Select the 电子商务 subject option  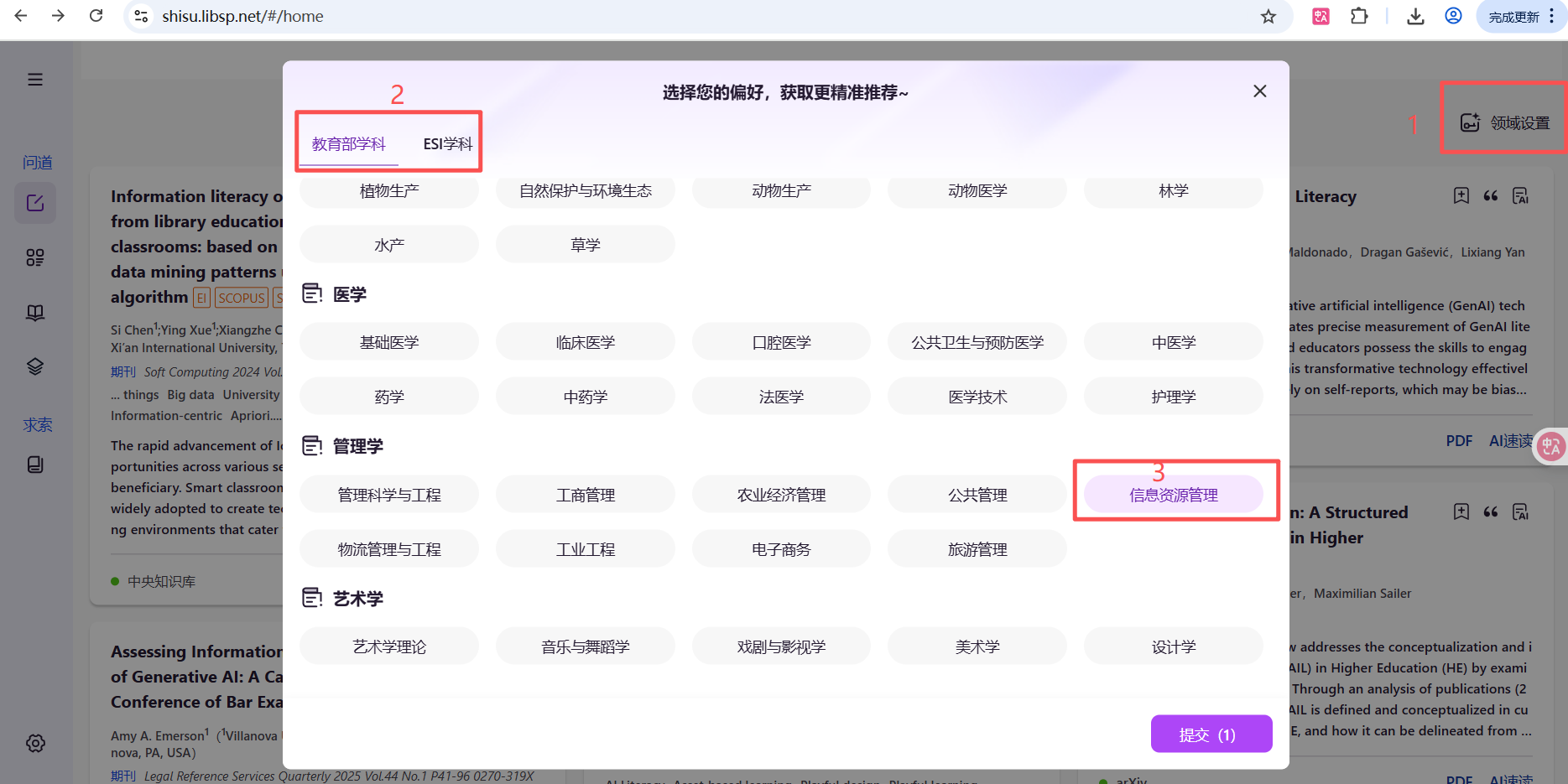point(781,549)
